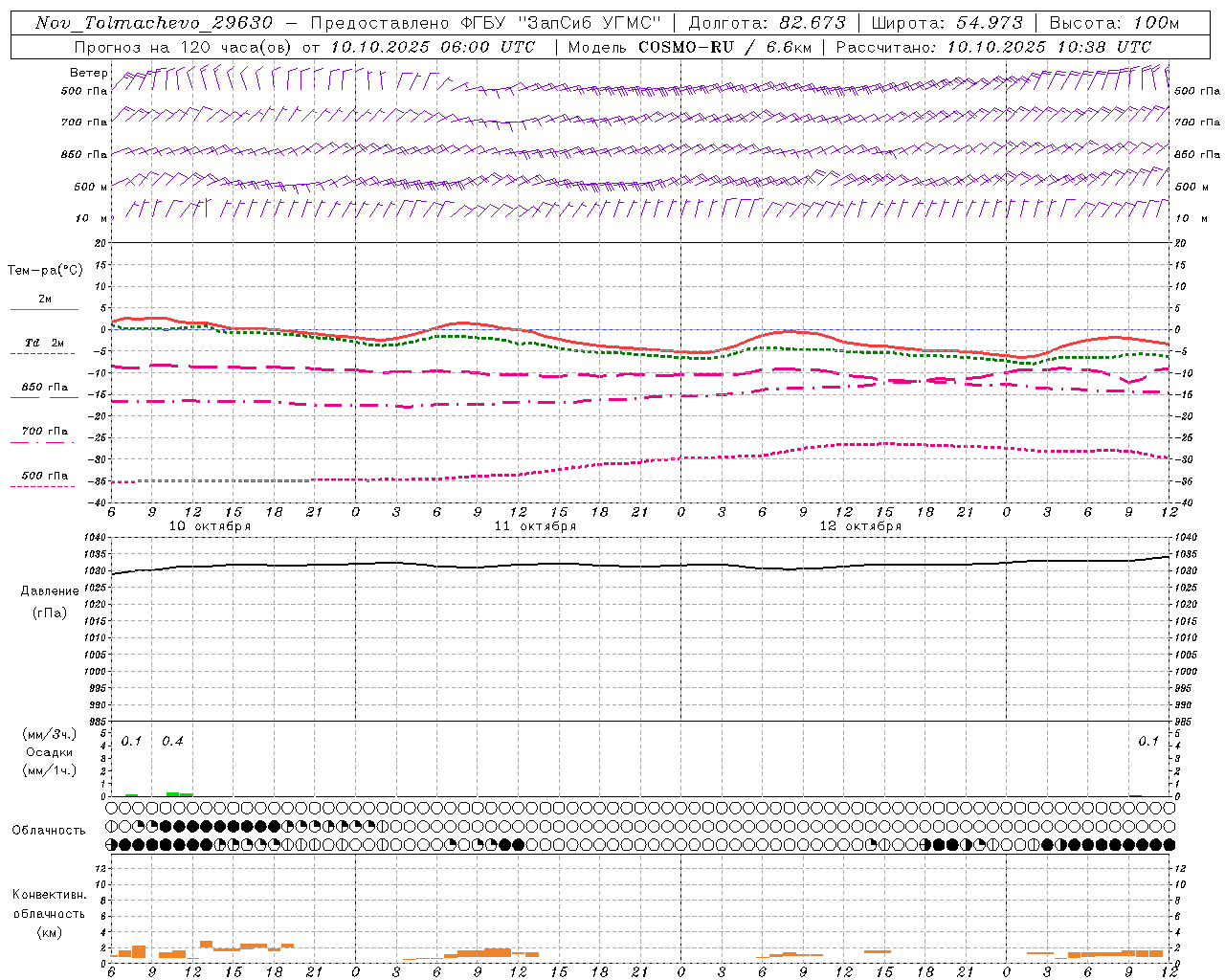Click the '(мм/1ч.)' precipitation unit label
1225x980 pixels.
point(49,769)
